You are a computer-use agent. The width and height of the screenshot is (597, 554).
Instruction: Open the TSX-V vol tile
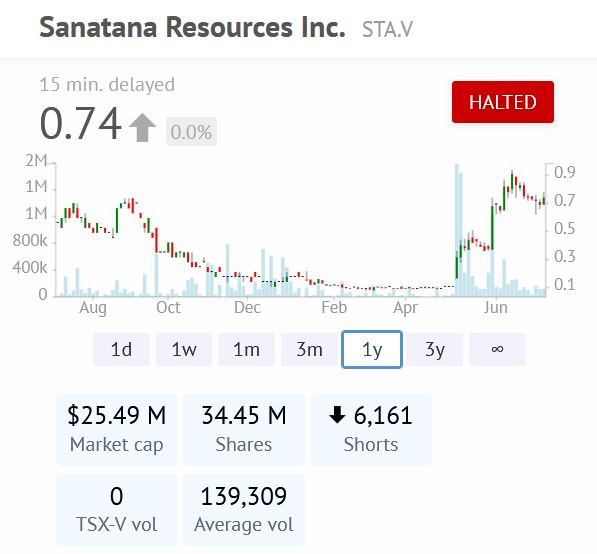[117, 509]
